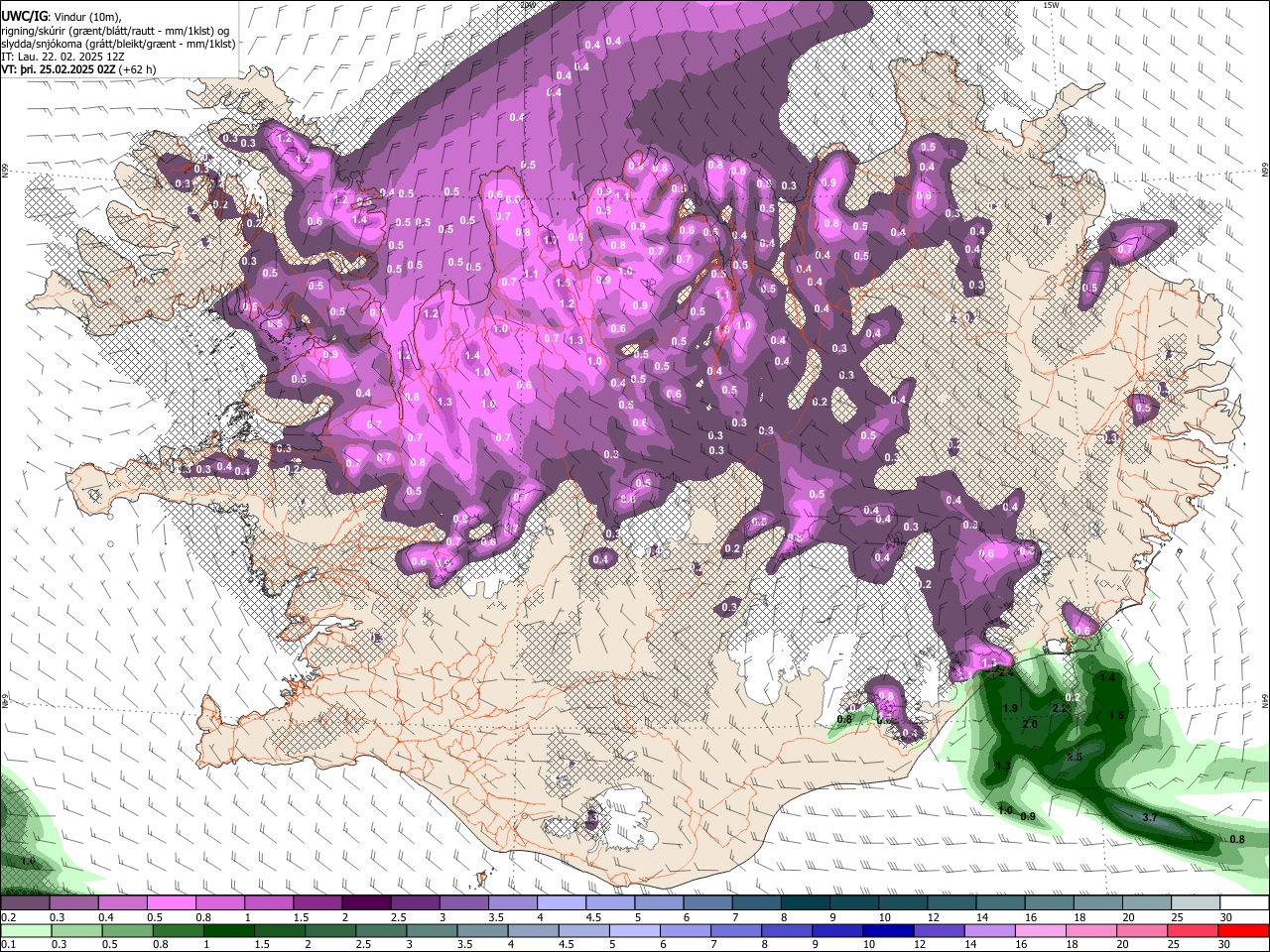Click the '0.9' value beside '1.0' in rain area

click(1028, 817)
